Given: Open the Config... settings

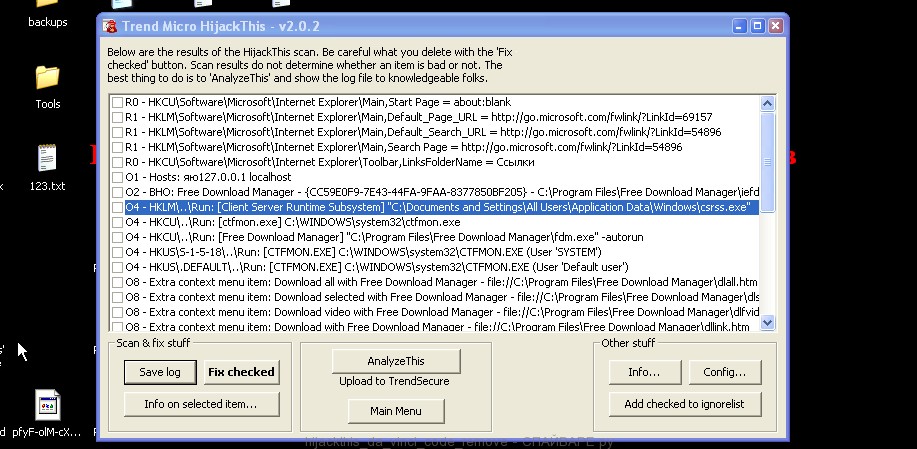Looking at the screenshot, I should (725, 372).
